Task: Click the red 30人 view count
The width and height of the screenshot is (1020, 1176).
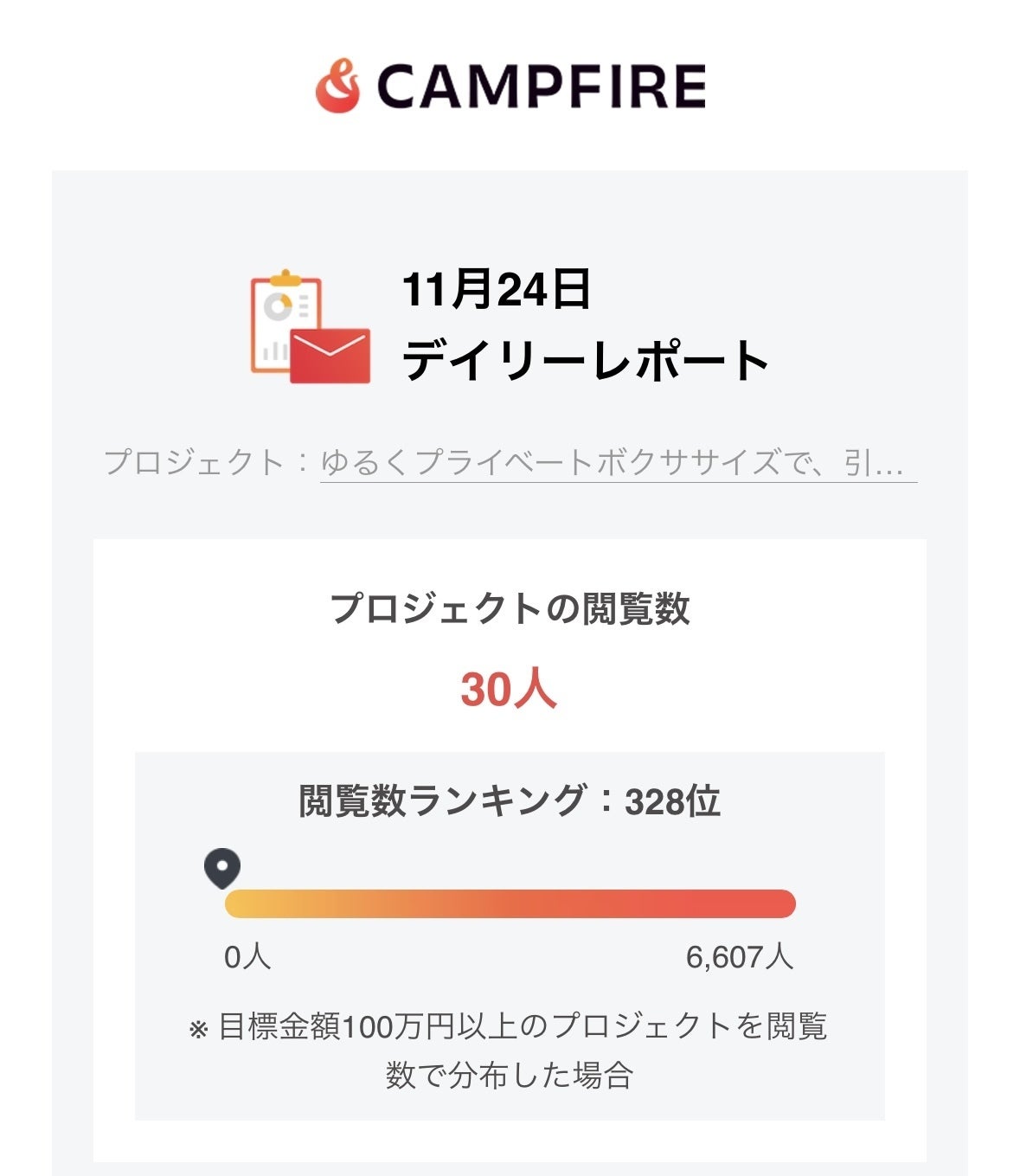Action: 509,690
